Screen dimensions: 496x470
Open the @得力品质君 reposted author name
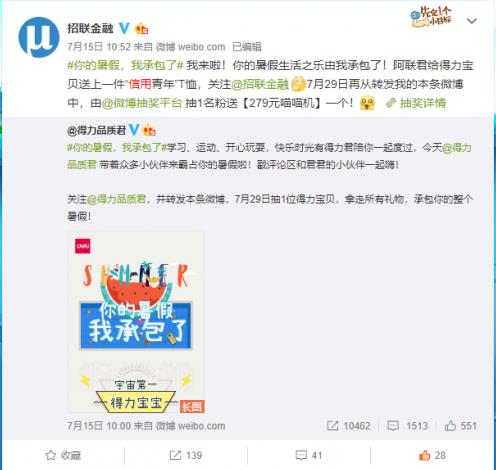(x=96, y=130)
